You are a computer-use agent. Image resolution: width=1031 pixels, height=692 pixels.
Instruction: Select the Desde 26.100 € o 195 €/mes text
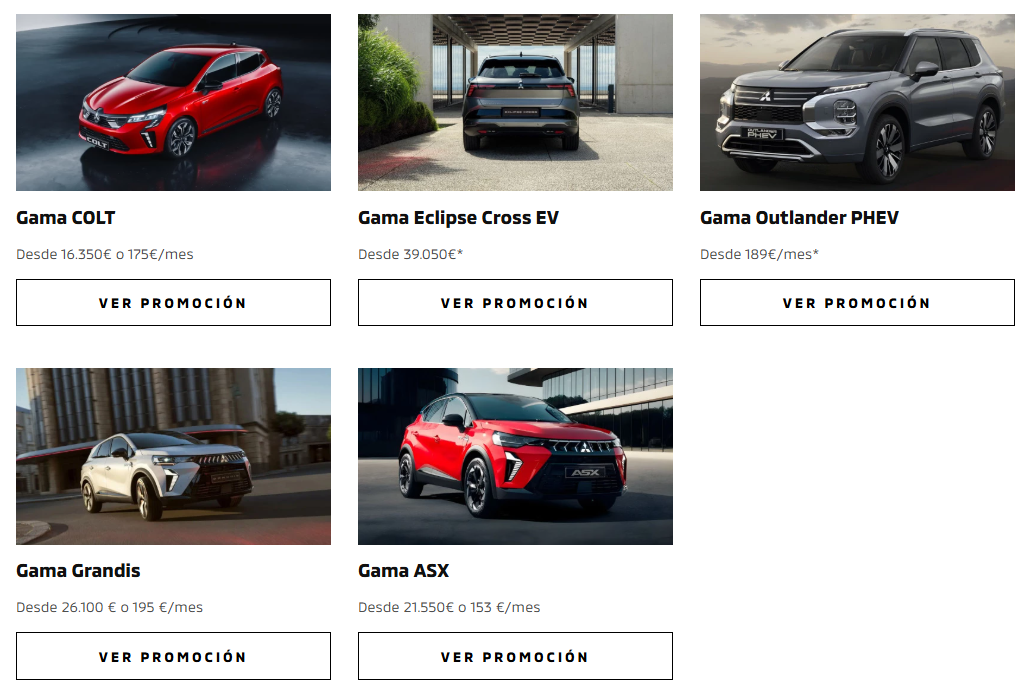pos(109,608)
